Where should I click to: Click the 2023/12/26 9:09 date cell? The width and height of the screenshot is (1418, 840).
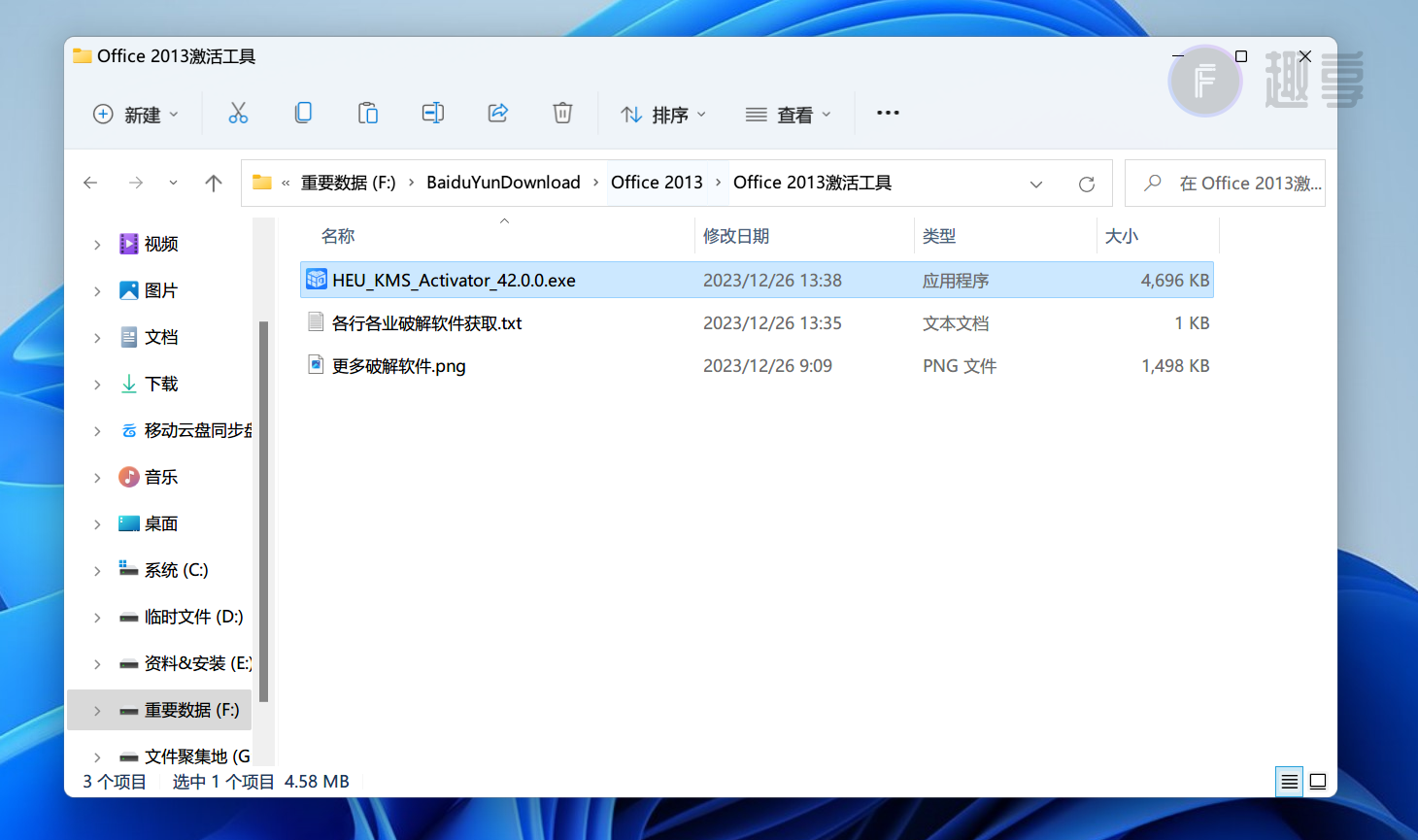tap(767, 365)
